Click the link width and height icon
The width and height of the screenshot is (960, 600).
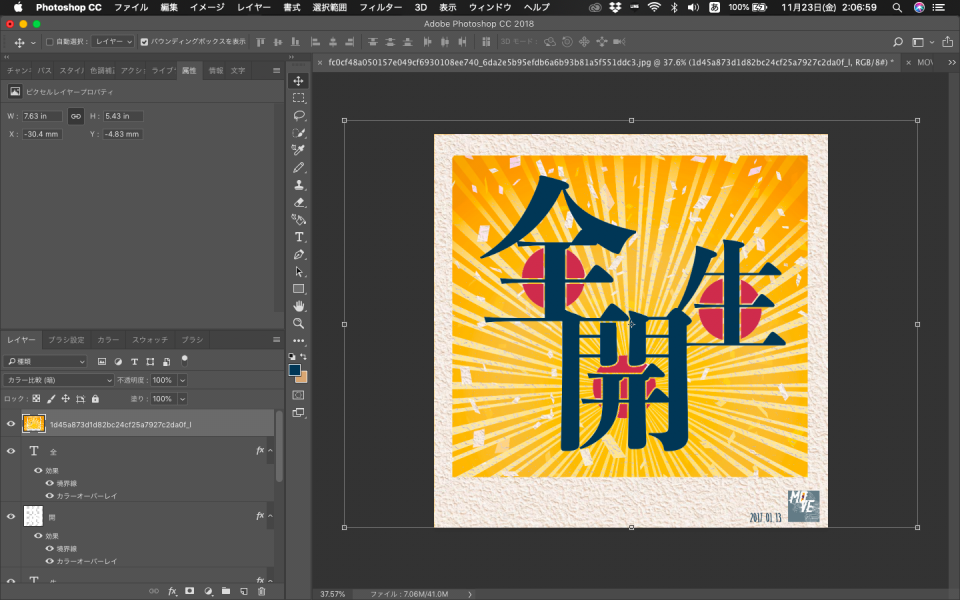(75, 116)
